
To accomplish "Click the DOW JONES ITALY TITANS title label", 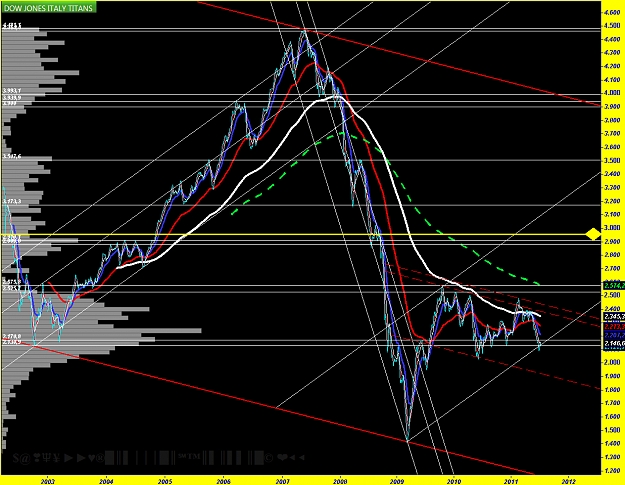I will tap(48, 8).
